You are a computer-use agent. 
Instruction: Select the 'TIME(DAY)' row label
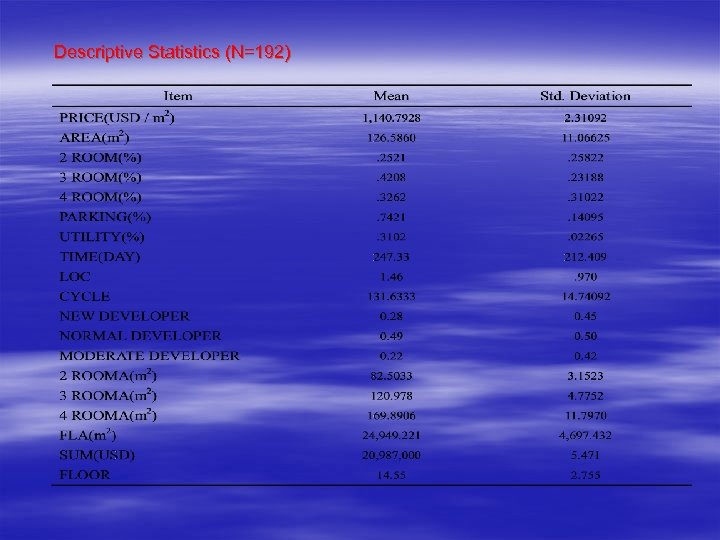click(x=100, y=257)
